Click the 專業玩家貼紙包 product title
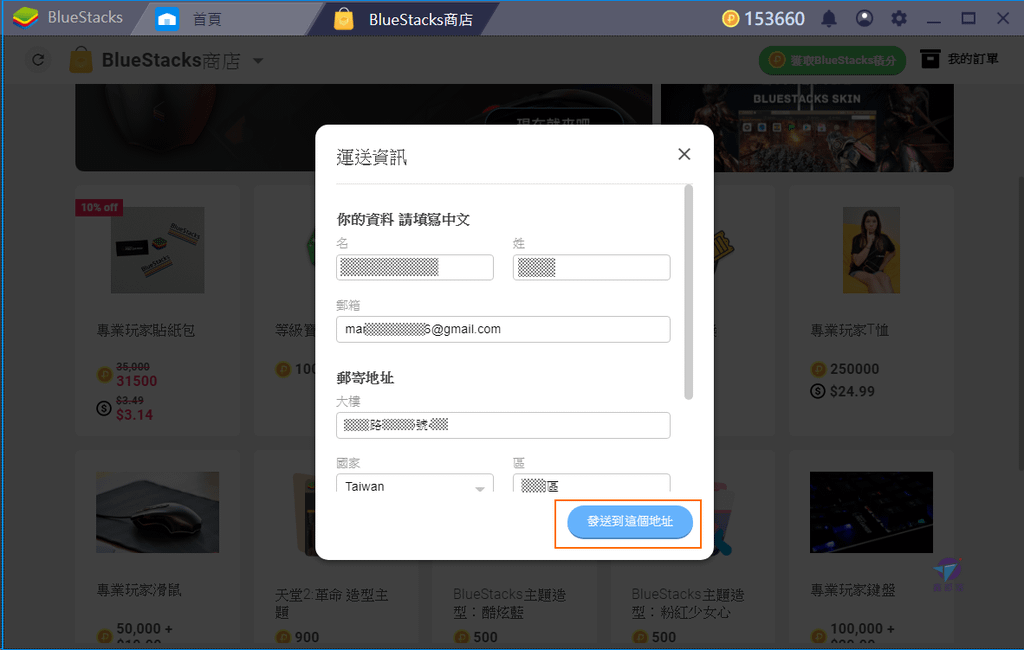Screen dimensions: 1024x650 (146, 331)
